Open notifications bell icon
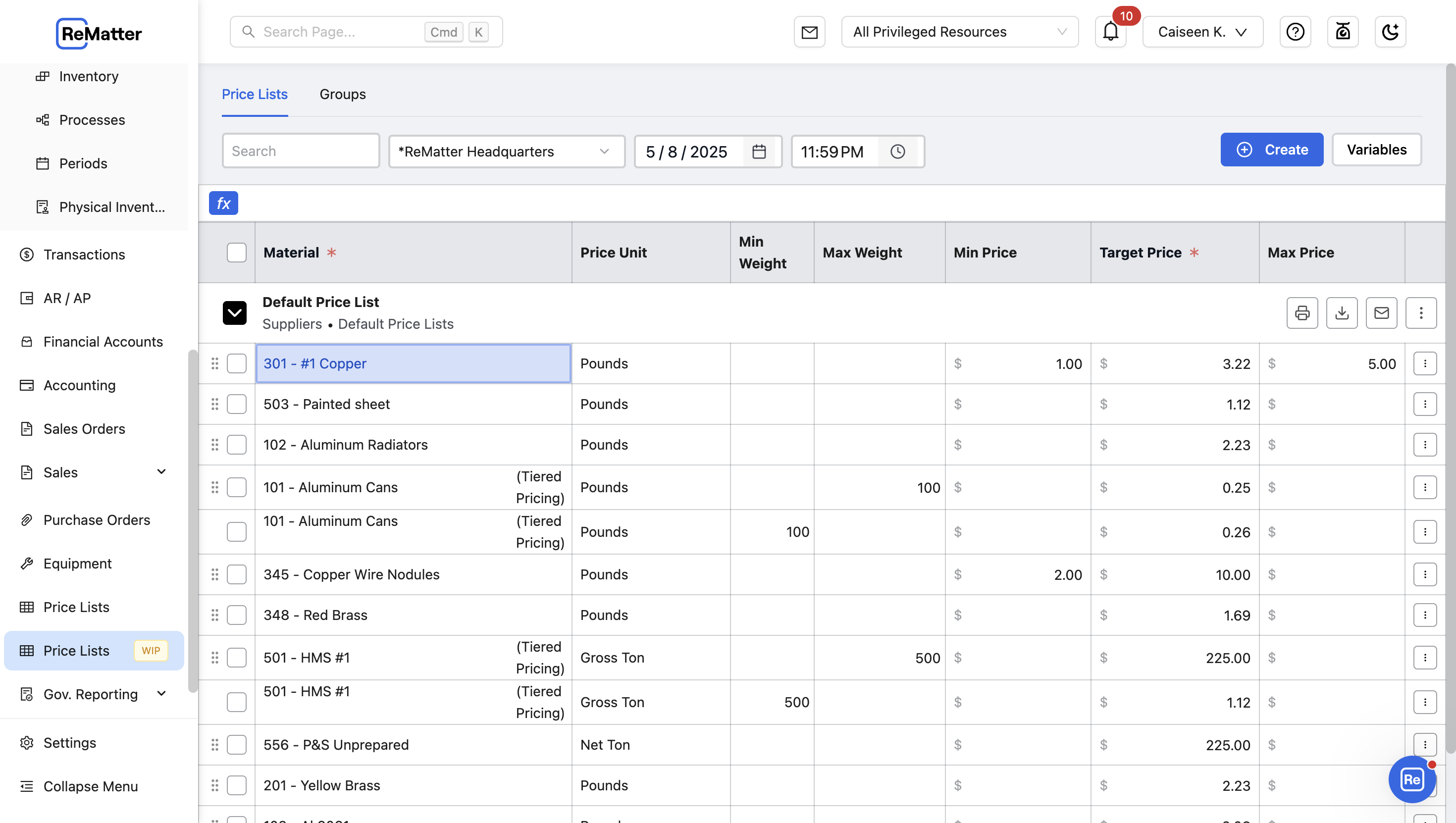The width and height of the screenshot is (1456, 823). click(x=1110, y=32)
